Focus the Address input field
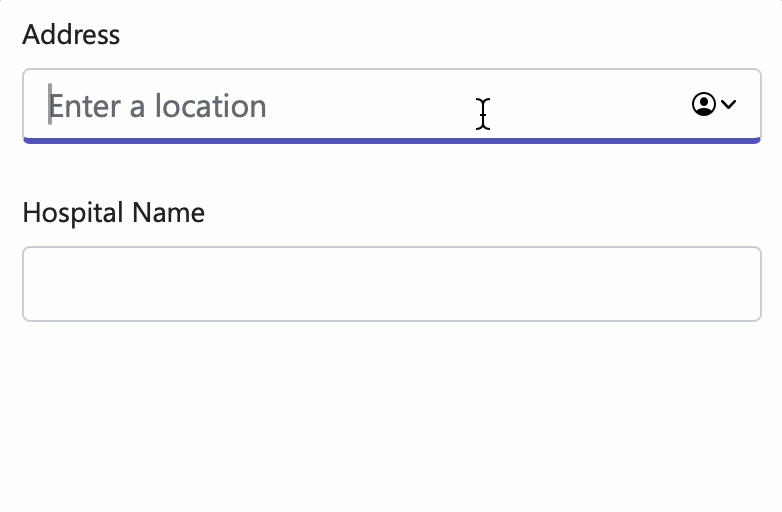 point(391,106)
